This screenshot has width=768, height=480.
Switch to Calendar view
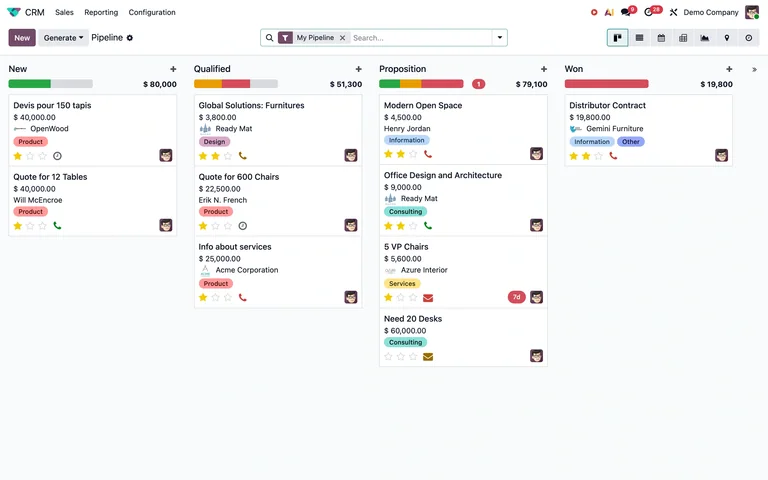click(661, 38)
